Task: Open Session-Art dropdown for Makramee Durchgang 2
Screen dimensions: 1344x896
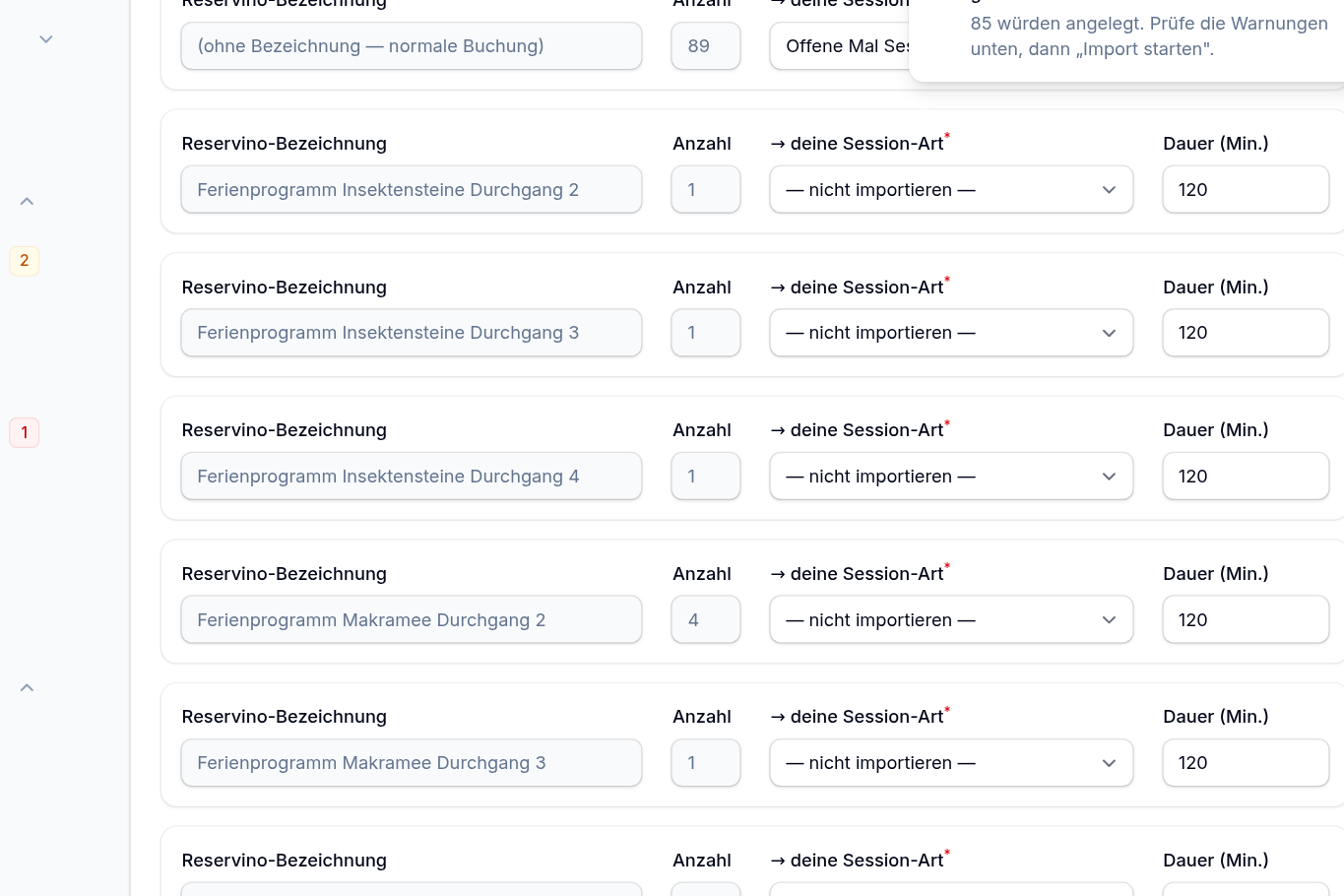Action: [951, 620]
